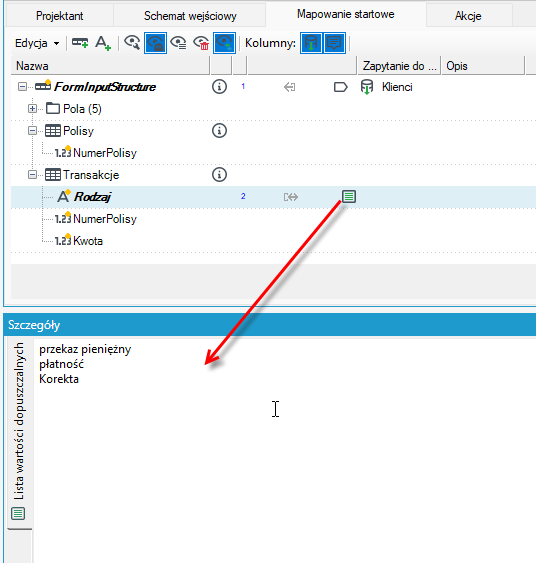Click the left arrow icon on FormInputStructure row

[x=290, y=87]
